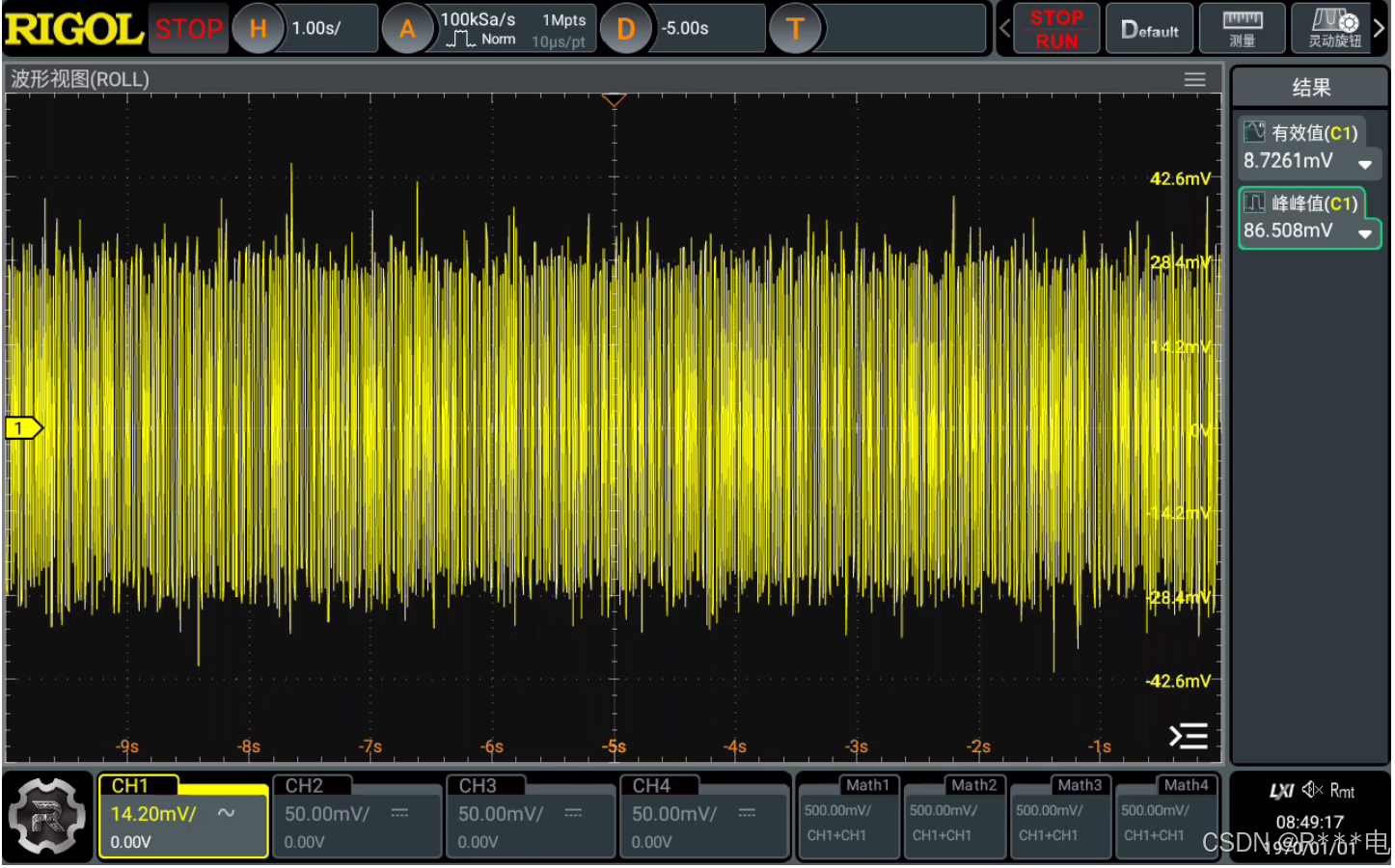Viewport: 1395px width, 868px height.
Task: Click CH2 DC coupling symbol
Action: [399, 814]
